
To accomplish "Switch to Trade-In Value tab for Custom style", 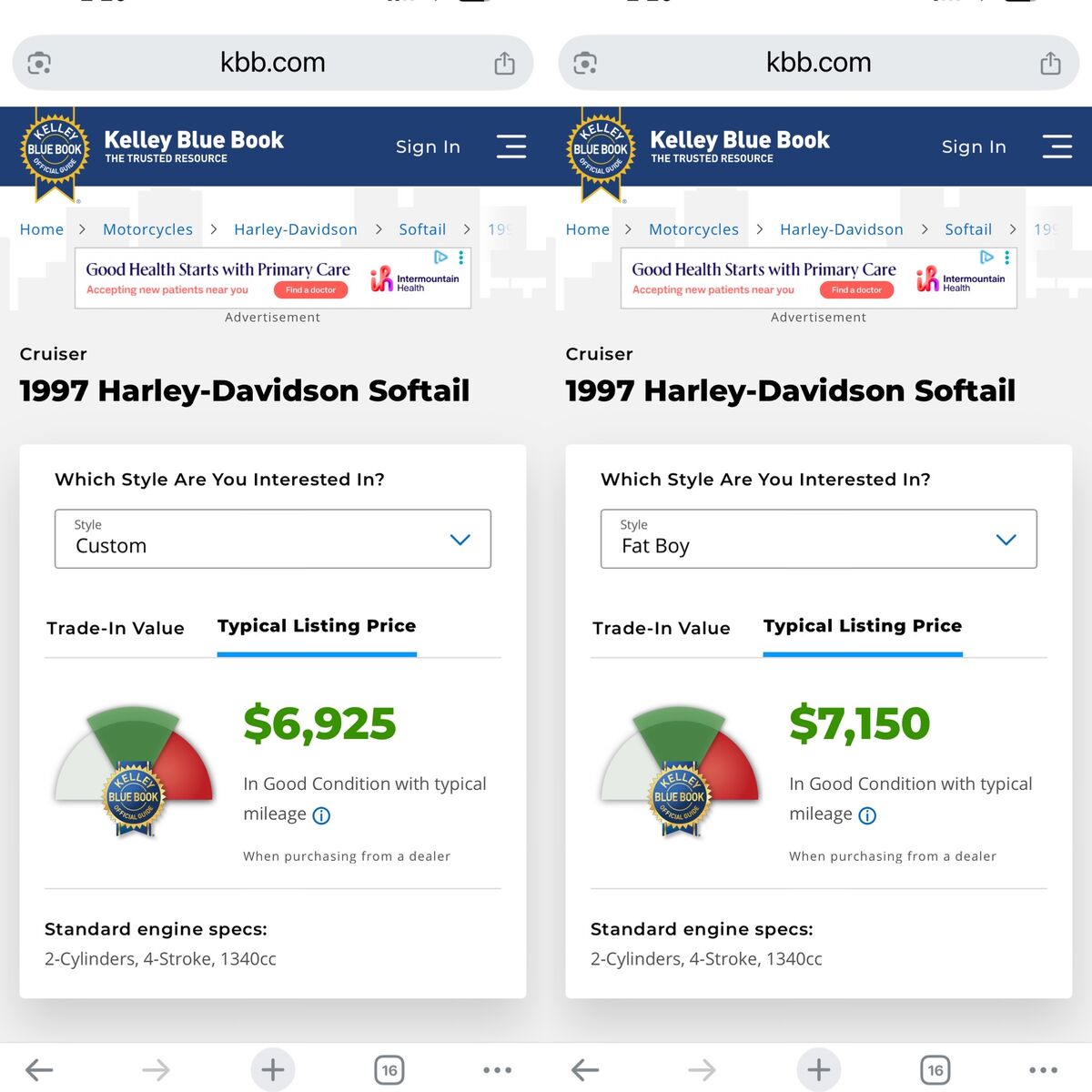I will coord(116,628).
